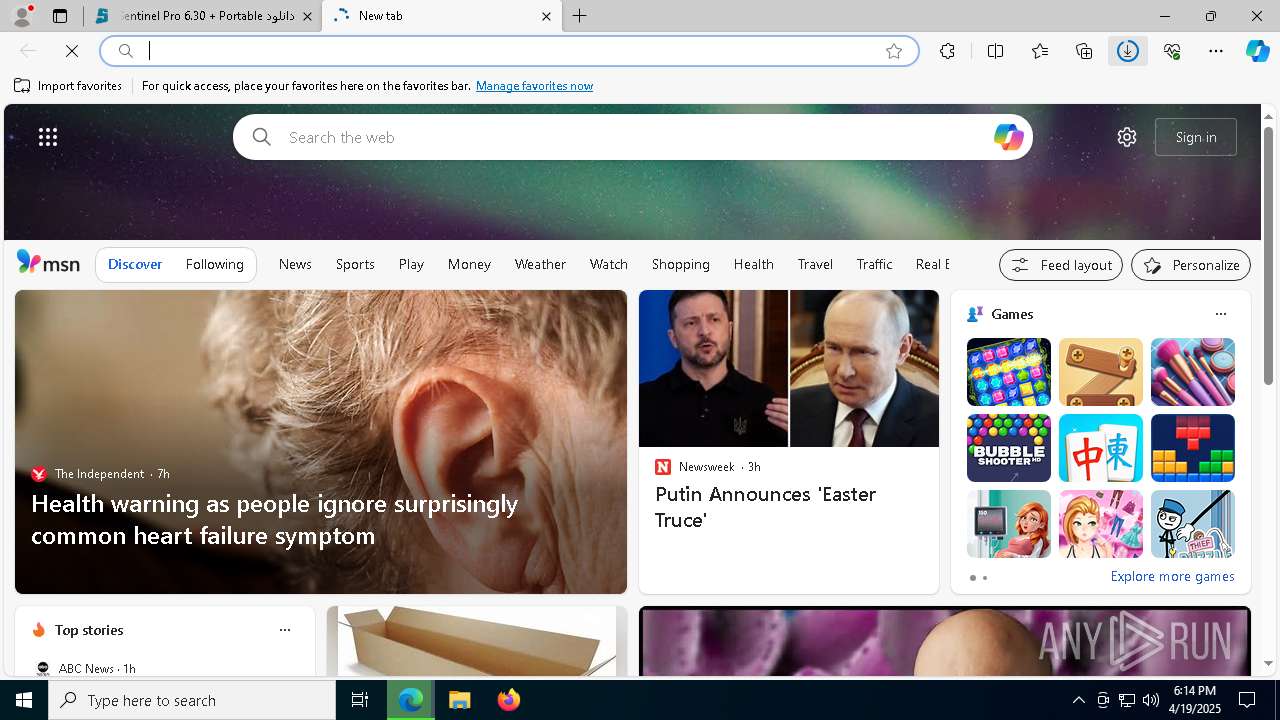Play the Mahjong tiles game
This screenshot has width=1280, height=720.
tap(1101, 448)
